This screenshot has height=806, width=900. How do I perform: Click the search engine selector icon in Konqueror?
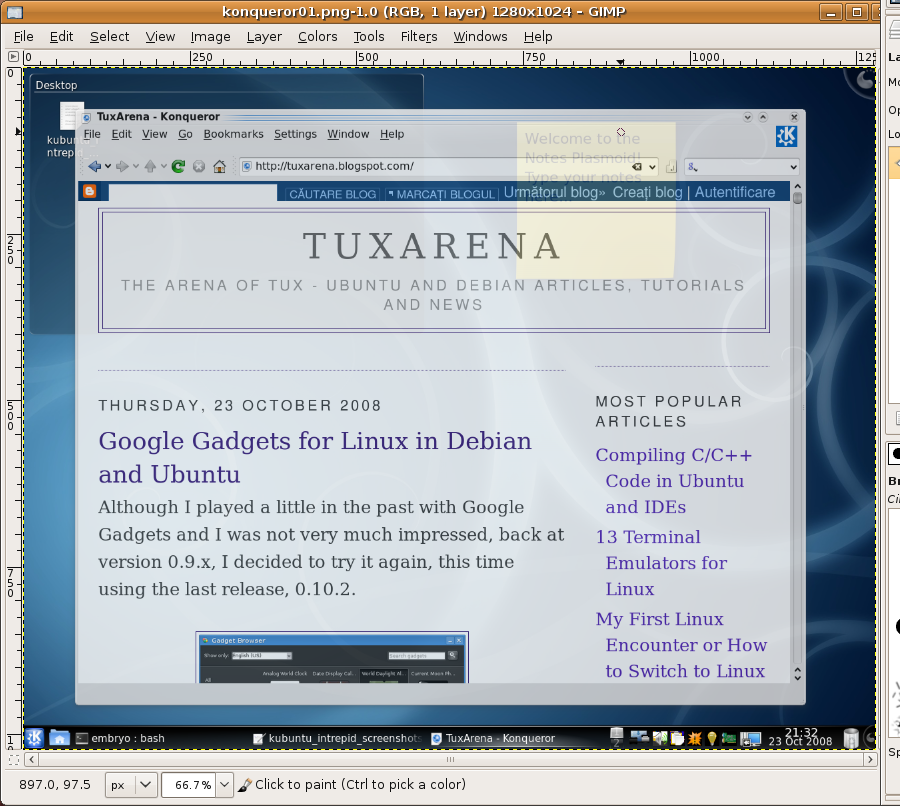point(693,167)
